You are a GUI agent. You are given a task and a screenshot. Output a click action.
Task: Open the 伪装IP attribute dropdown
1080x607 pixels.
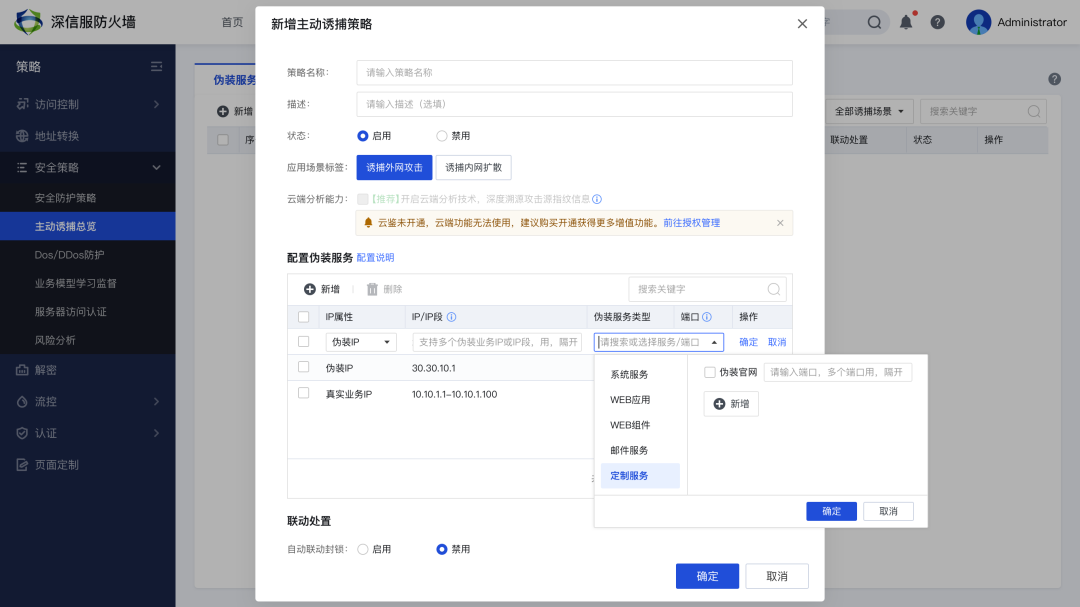[x=360, y=342]
